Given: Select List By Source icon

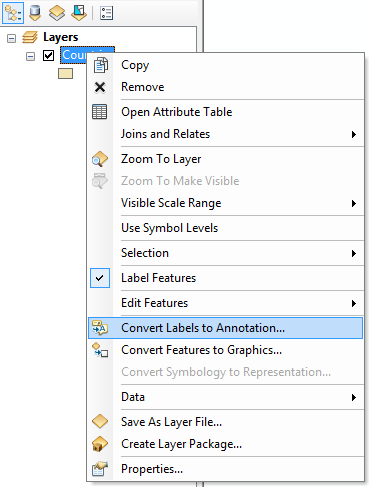Looking at the screenshot, I should [35, 13].
